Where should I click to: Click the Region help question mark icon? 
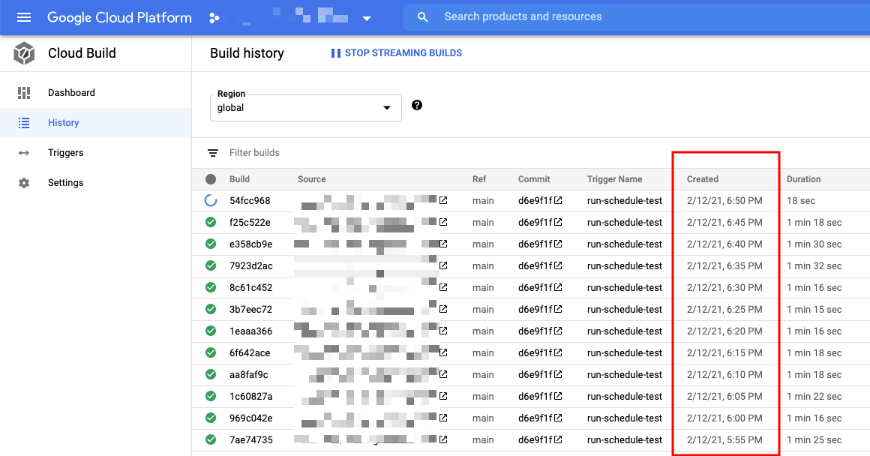click(x=417, y=105)
